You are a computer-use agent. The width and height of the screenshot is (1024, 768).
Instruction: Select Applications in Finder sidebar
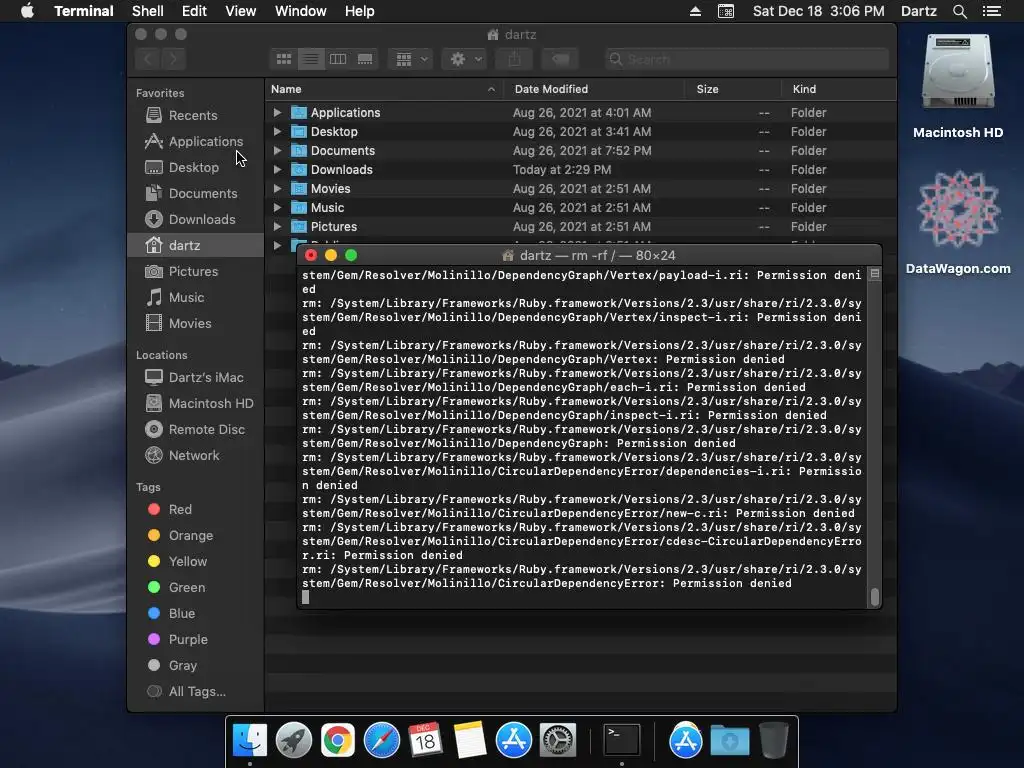(x=195, y=141)
